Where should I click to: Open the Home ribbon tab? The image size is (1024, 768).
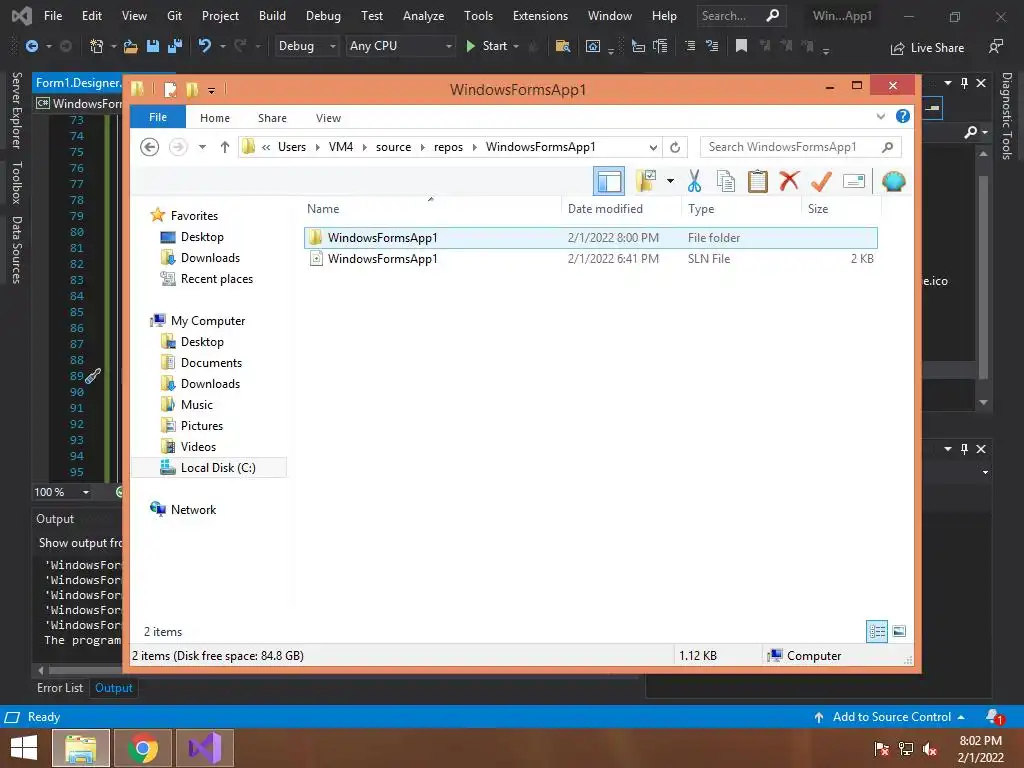[x=214, y=118]
